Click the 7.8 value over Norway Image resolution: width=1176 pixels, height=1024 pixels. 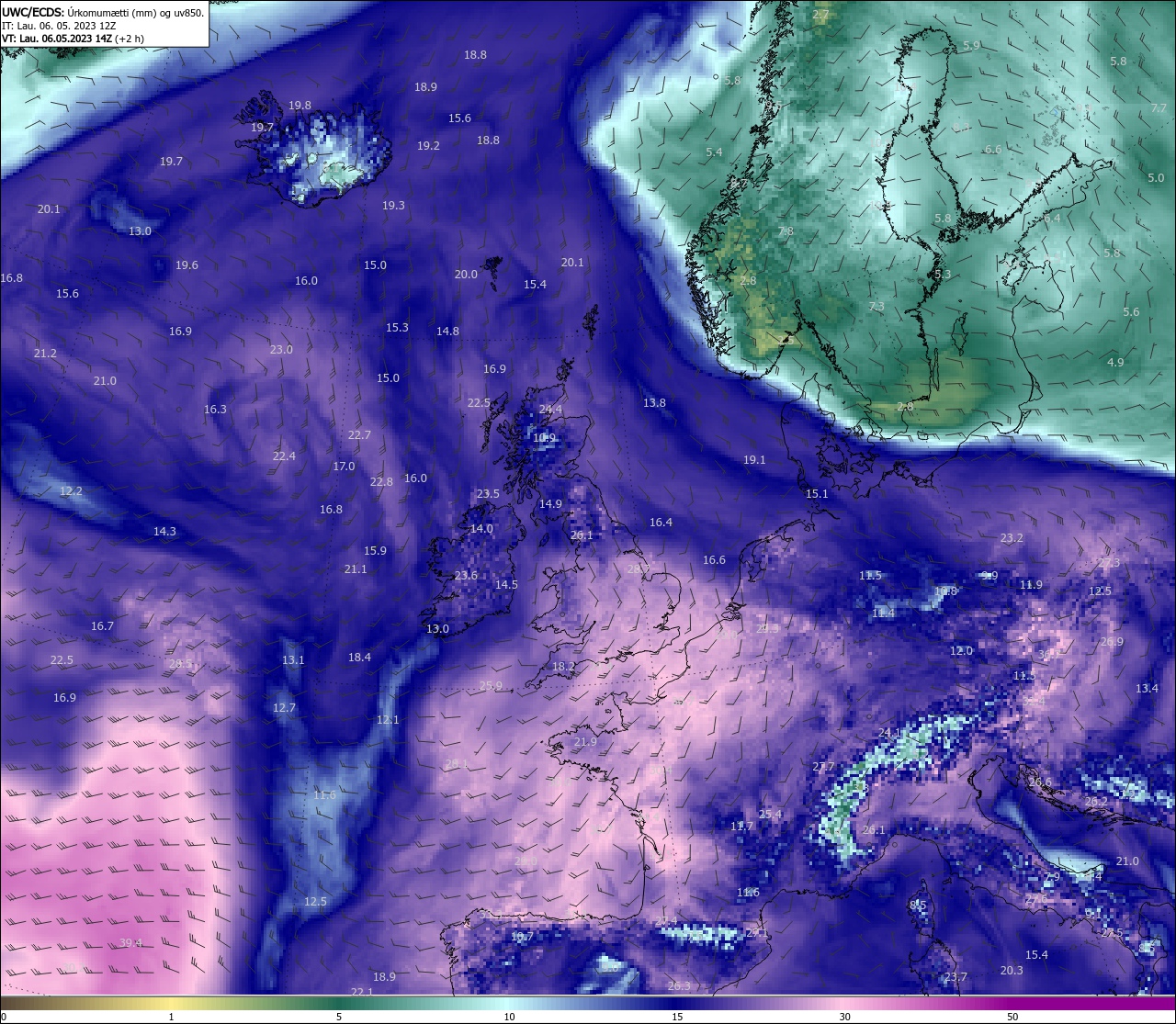point(786,231)
